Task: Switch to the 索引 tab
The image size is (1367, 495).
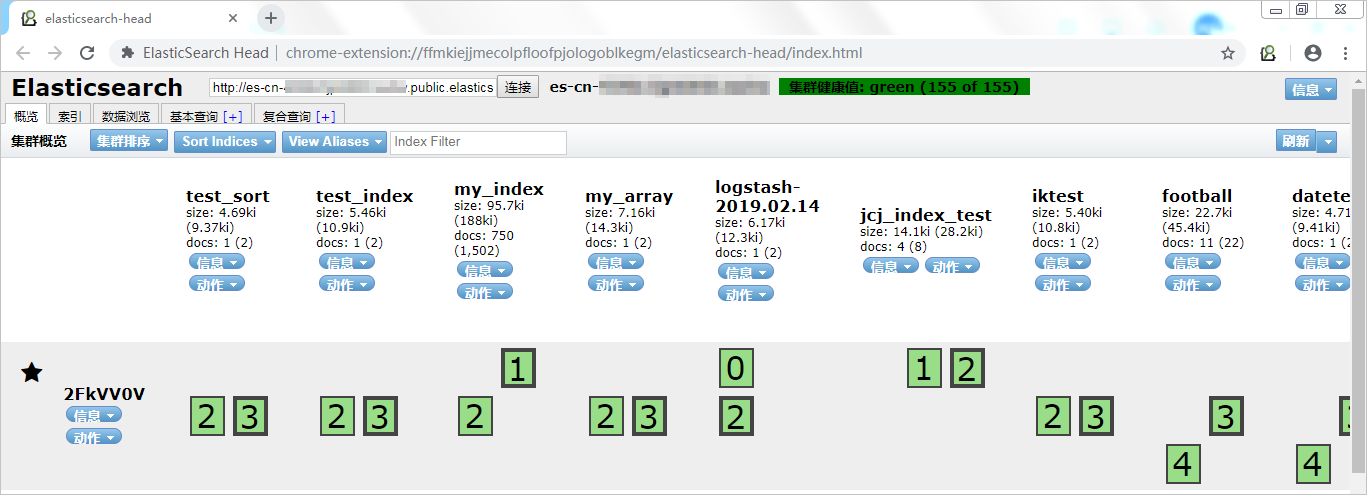Action: [70, 116]
